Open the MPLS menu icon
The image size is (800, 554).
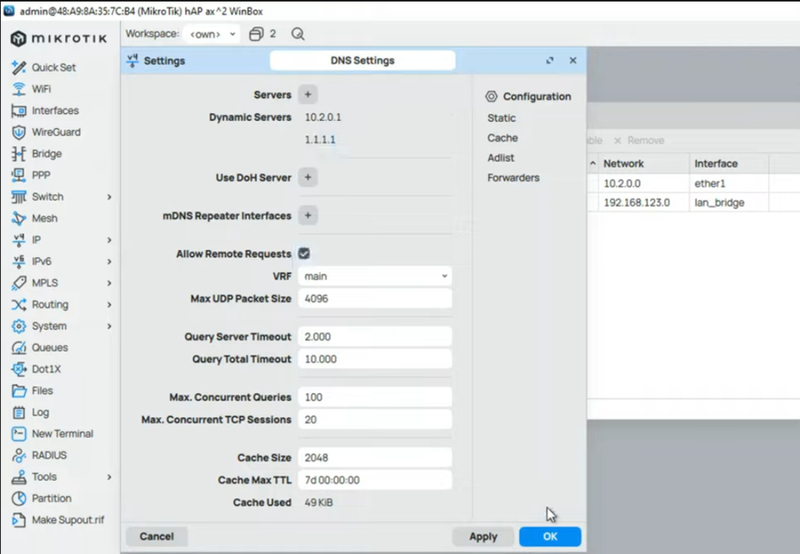pos(19,283)
